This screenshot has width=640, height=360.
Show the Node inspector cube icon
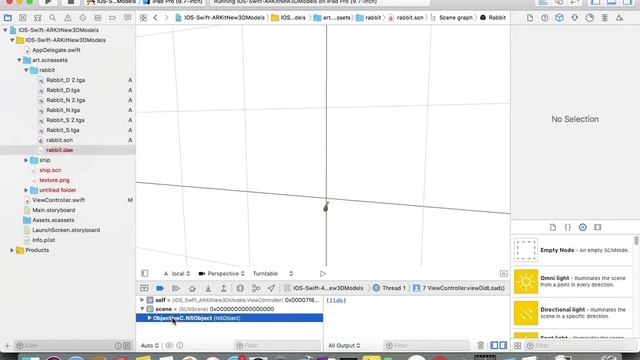tap(559, 18)
